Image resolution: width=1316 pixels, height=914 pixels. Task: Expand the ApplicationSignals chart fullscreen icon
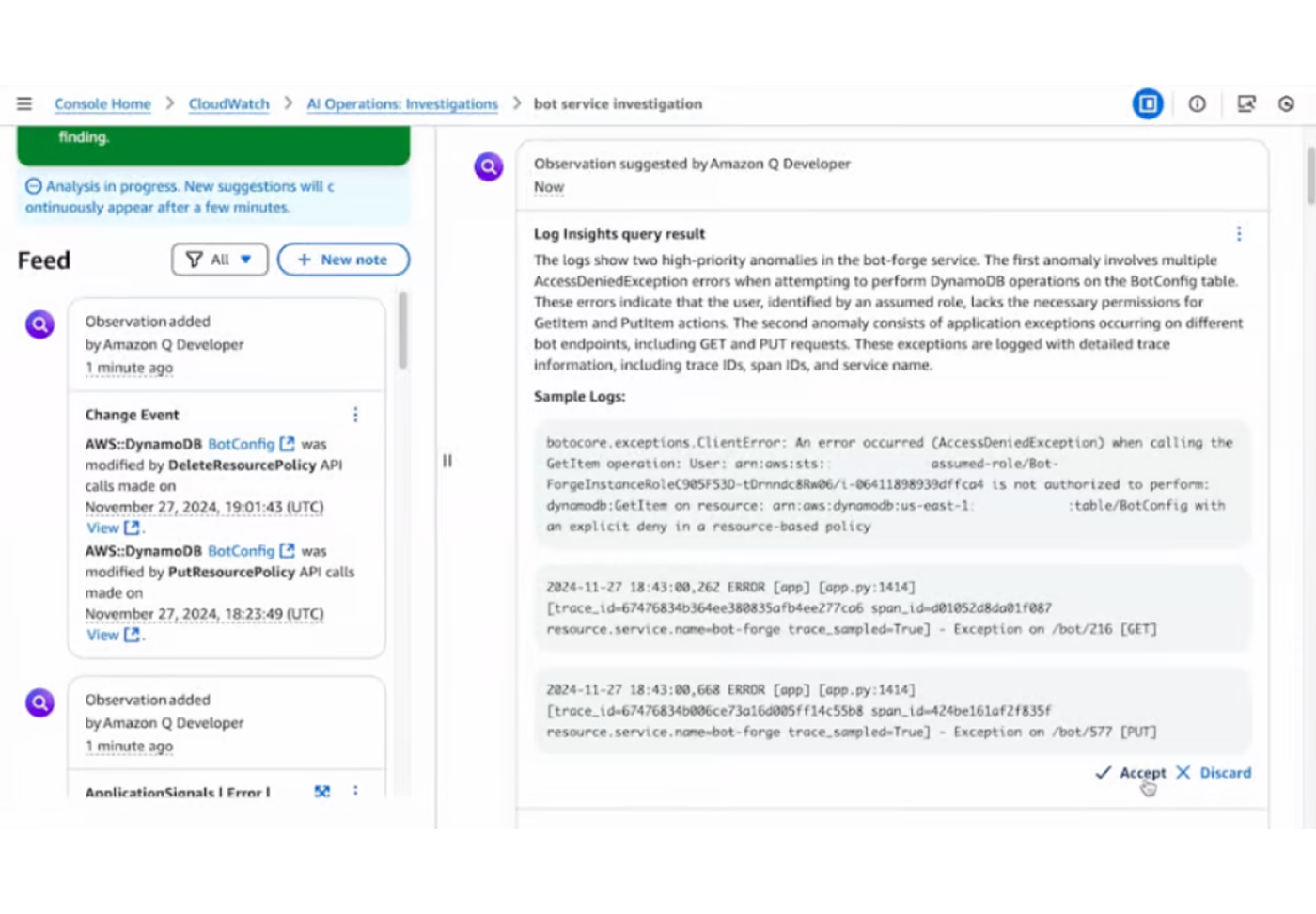322,792
